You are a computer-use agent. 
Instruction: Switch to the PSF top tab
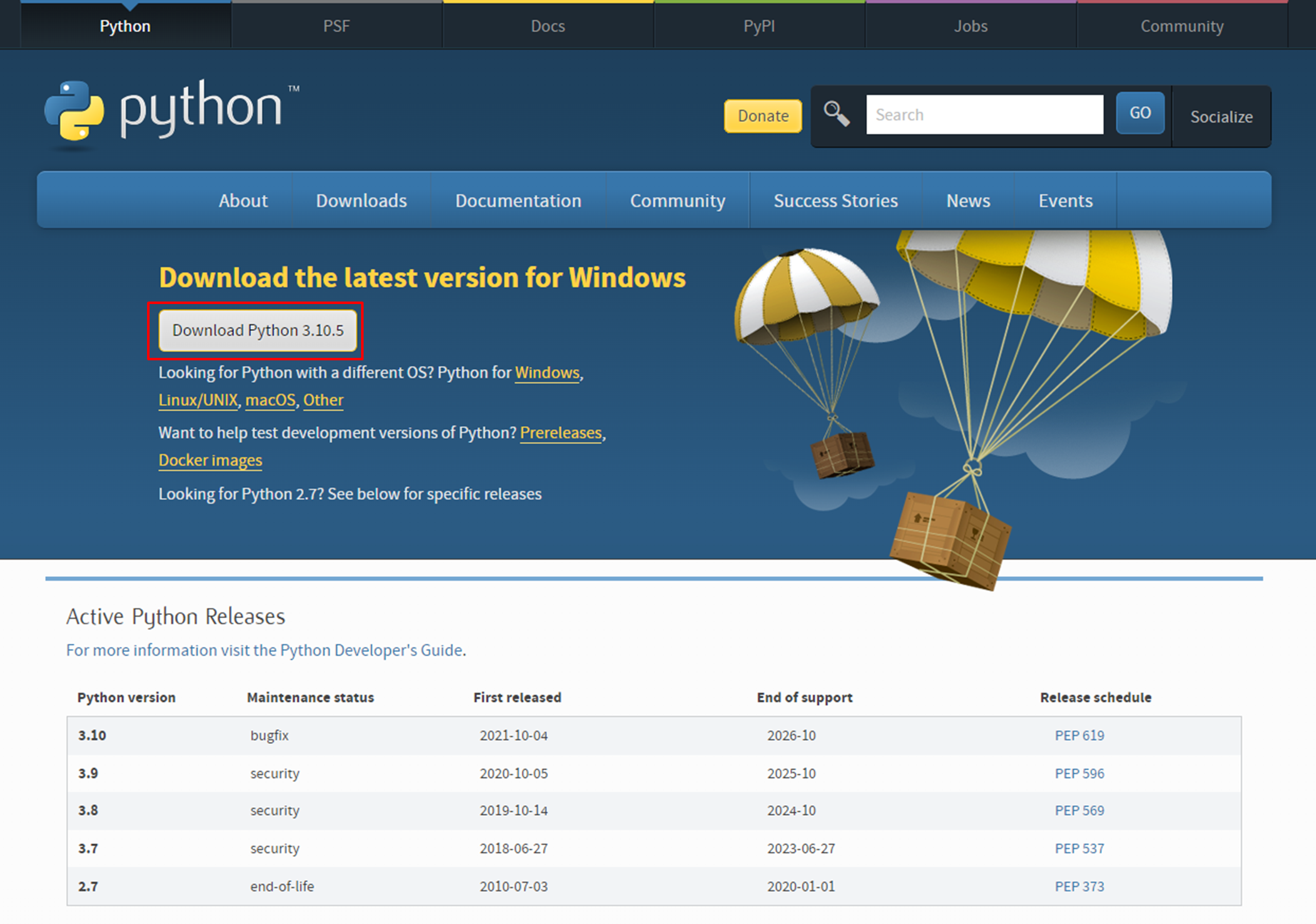tap(337, 26)
